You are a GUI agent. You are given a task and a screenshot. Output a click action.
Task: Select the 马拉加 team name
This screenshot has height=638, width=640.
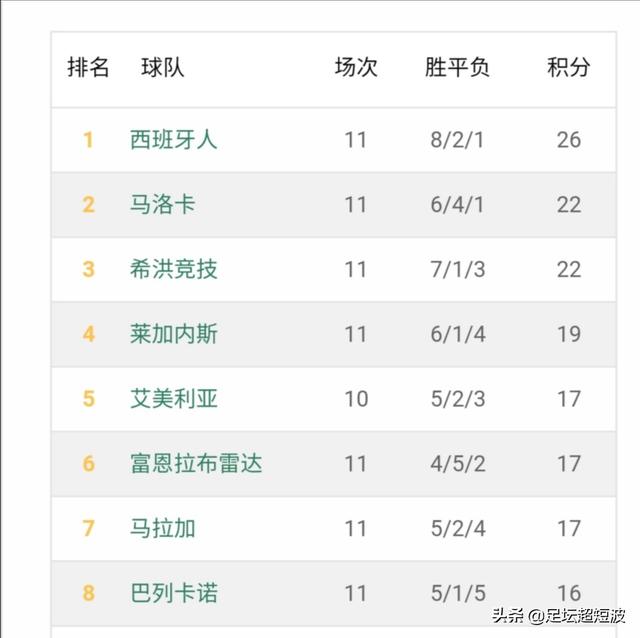click(162, 528)
